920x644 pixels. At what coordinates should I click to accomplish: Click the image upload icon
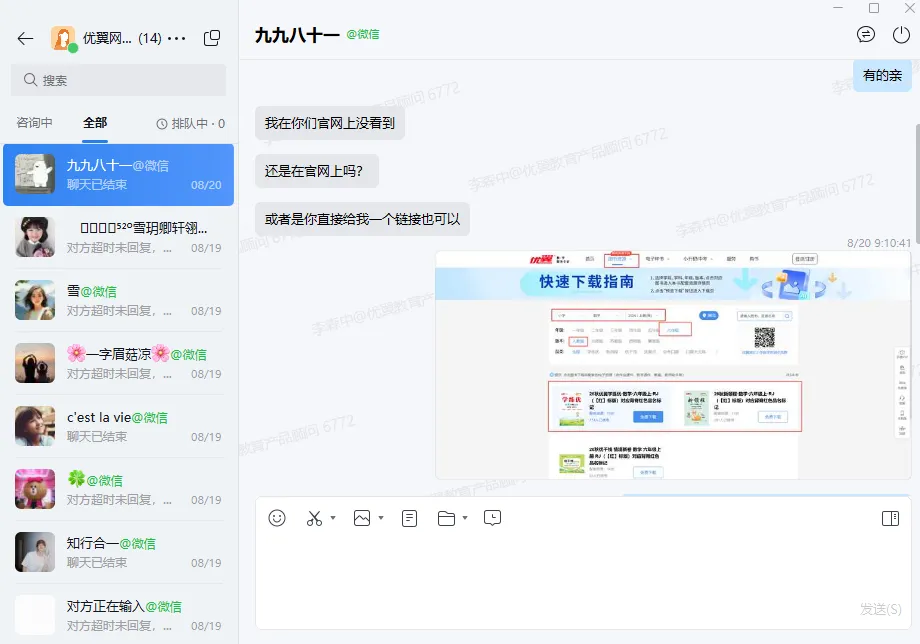pos(362,518)
